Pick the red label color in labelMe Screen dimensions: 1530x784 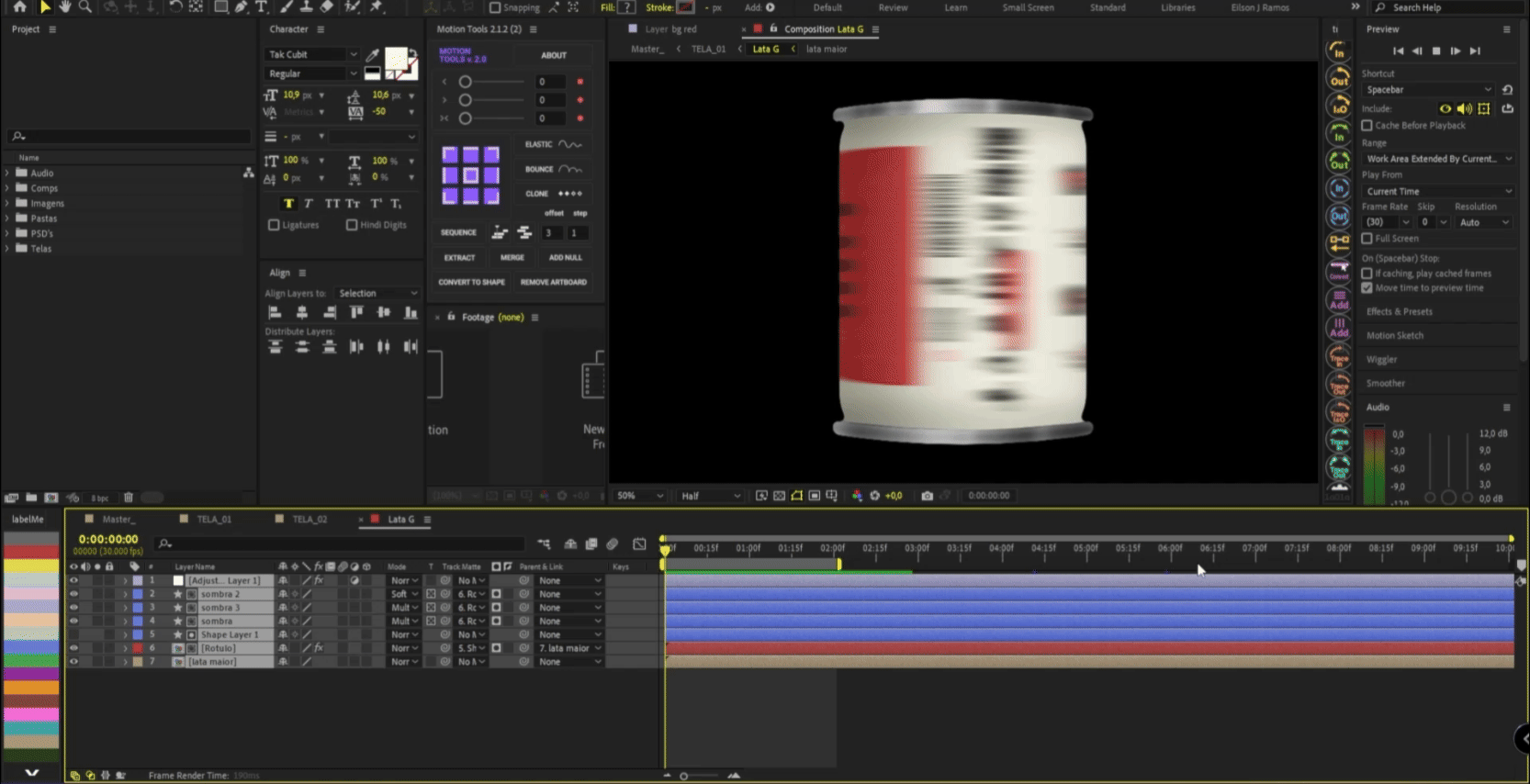point(31,552)
